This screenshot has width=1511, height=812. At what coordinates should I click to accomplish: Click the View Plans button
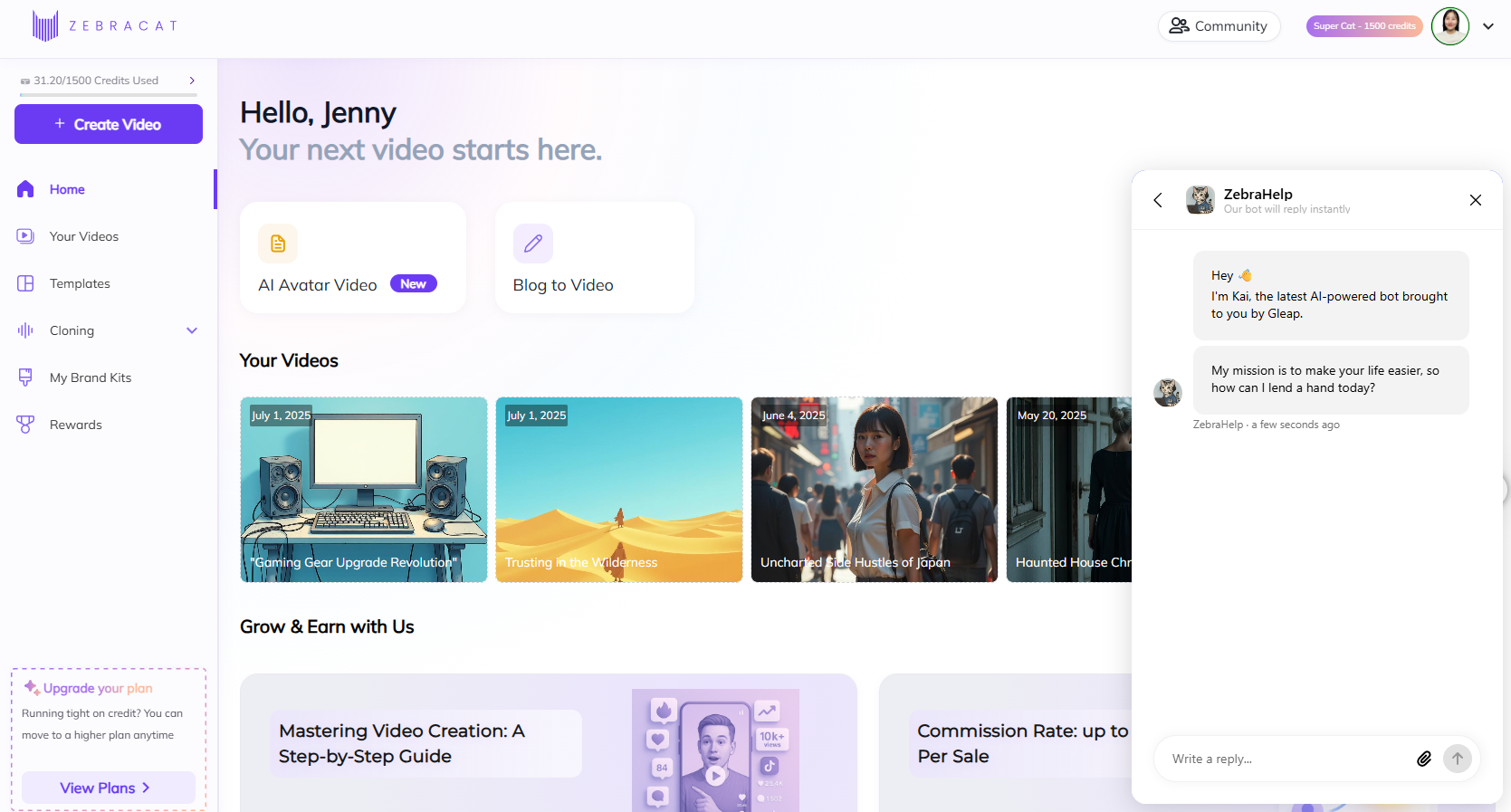coord(109,788)
